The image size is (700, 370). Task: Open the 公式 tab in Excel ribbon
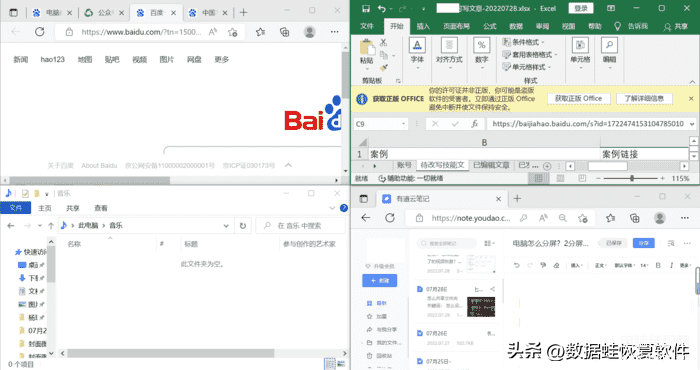[490, 26]
